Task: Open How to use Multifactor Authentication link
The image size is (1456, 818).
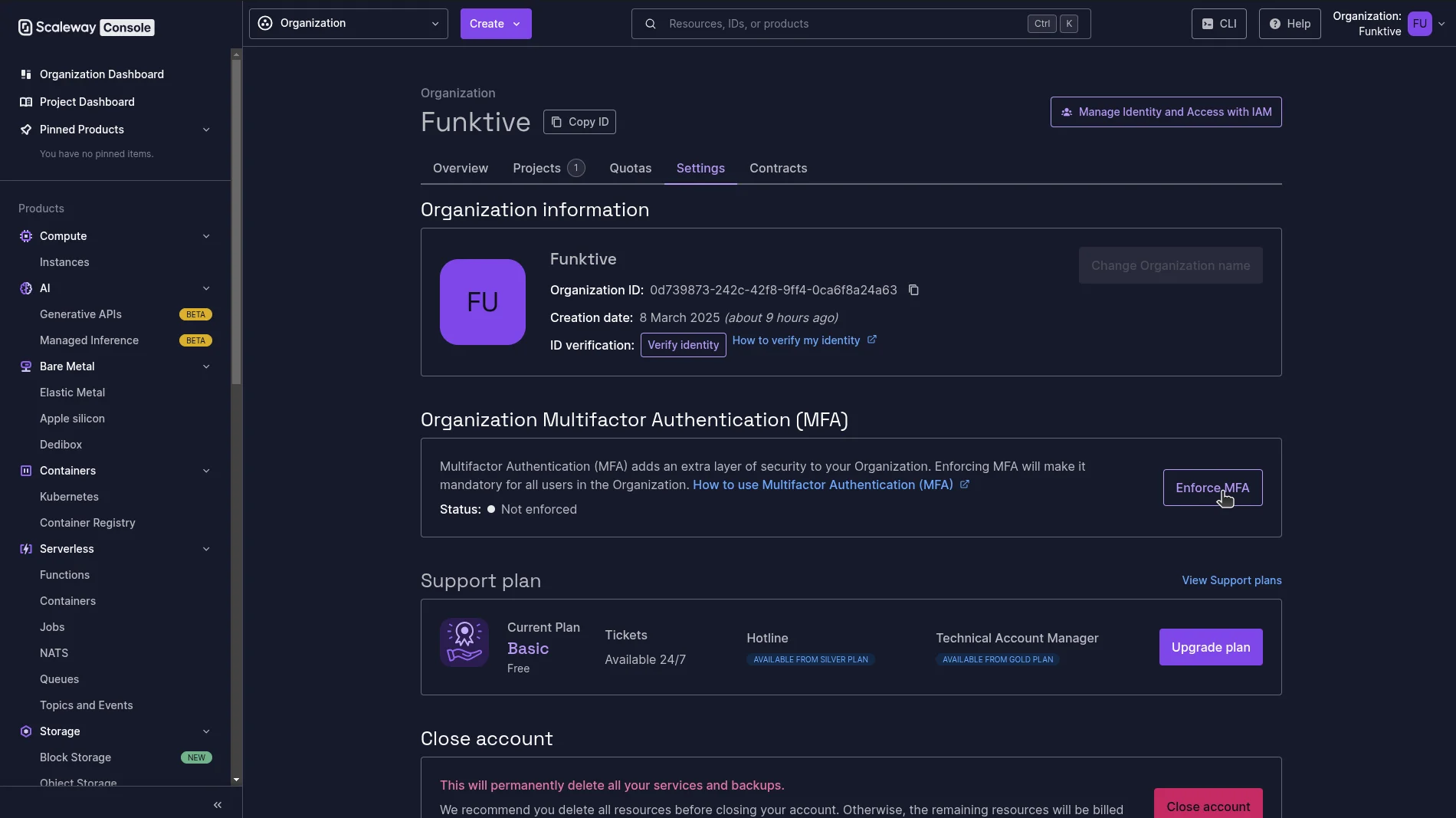Action: coord(831,485)
